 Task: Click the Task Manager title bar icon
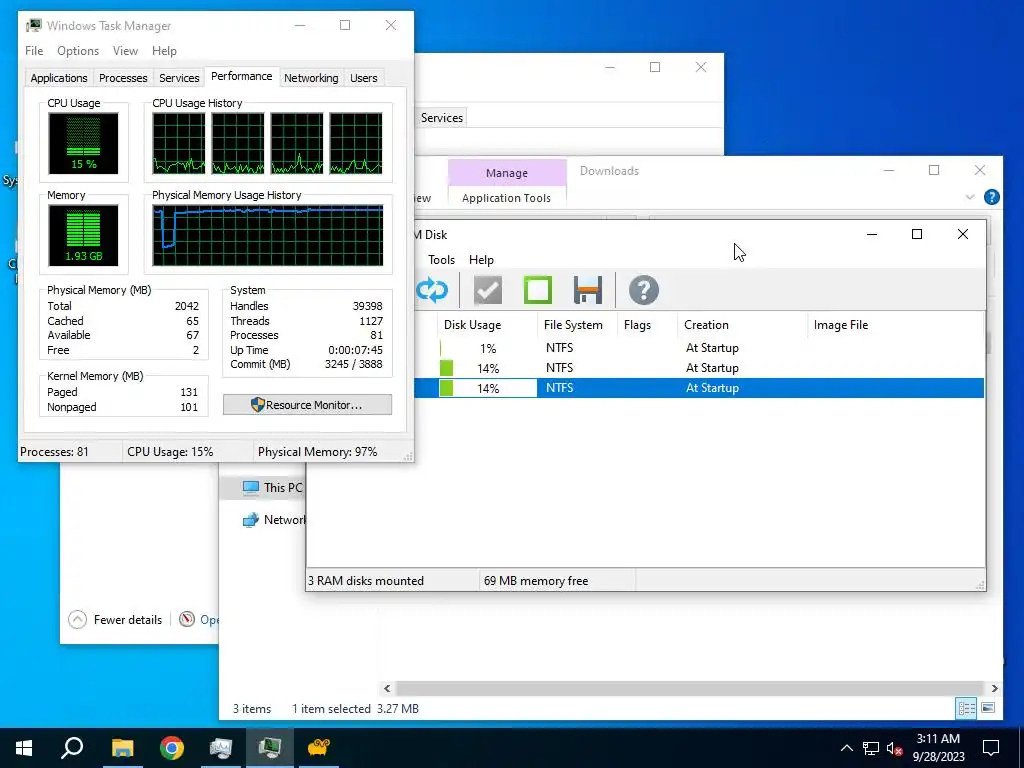[34, 25]
